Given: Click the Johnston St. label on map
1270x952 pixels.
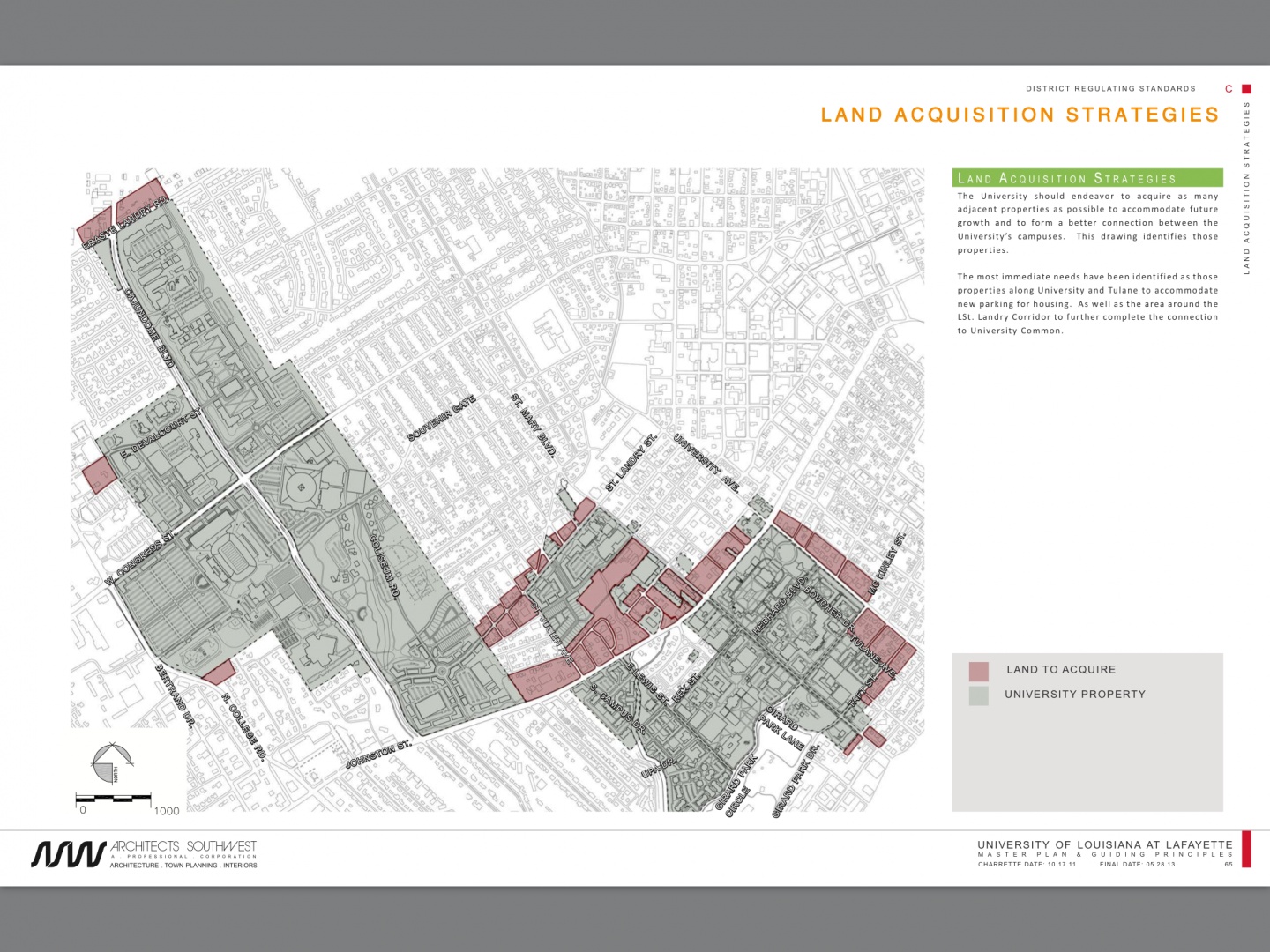Looking at the screenshot, I should coord(378,755).
